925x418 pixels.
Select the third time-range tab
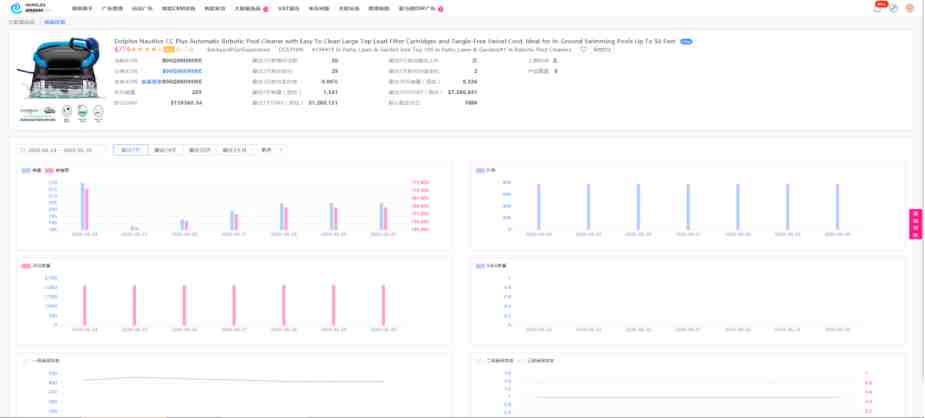click(200, 150)
